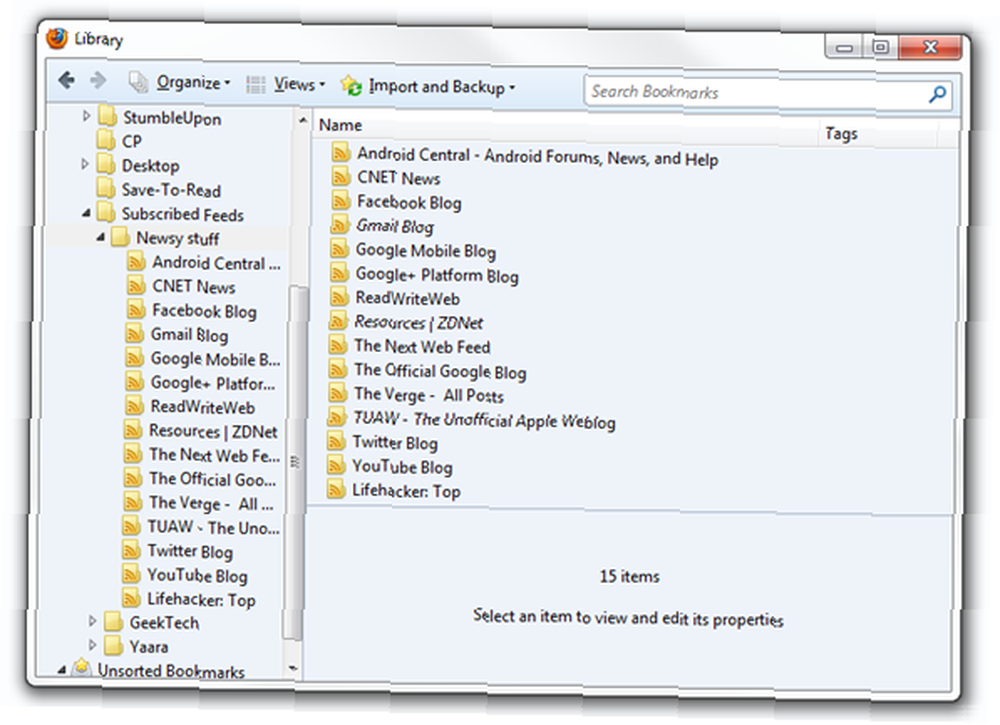The height and width of the screenshot is (725, 1000).
Task: Select Lifehacker: Top in sidebar tree
Action: (201, 599)
